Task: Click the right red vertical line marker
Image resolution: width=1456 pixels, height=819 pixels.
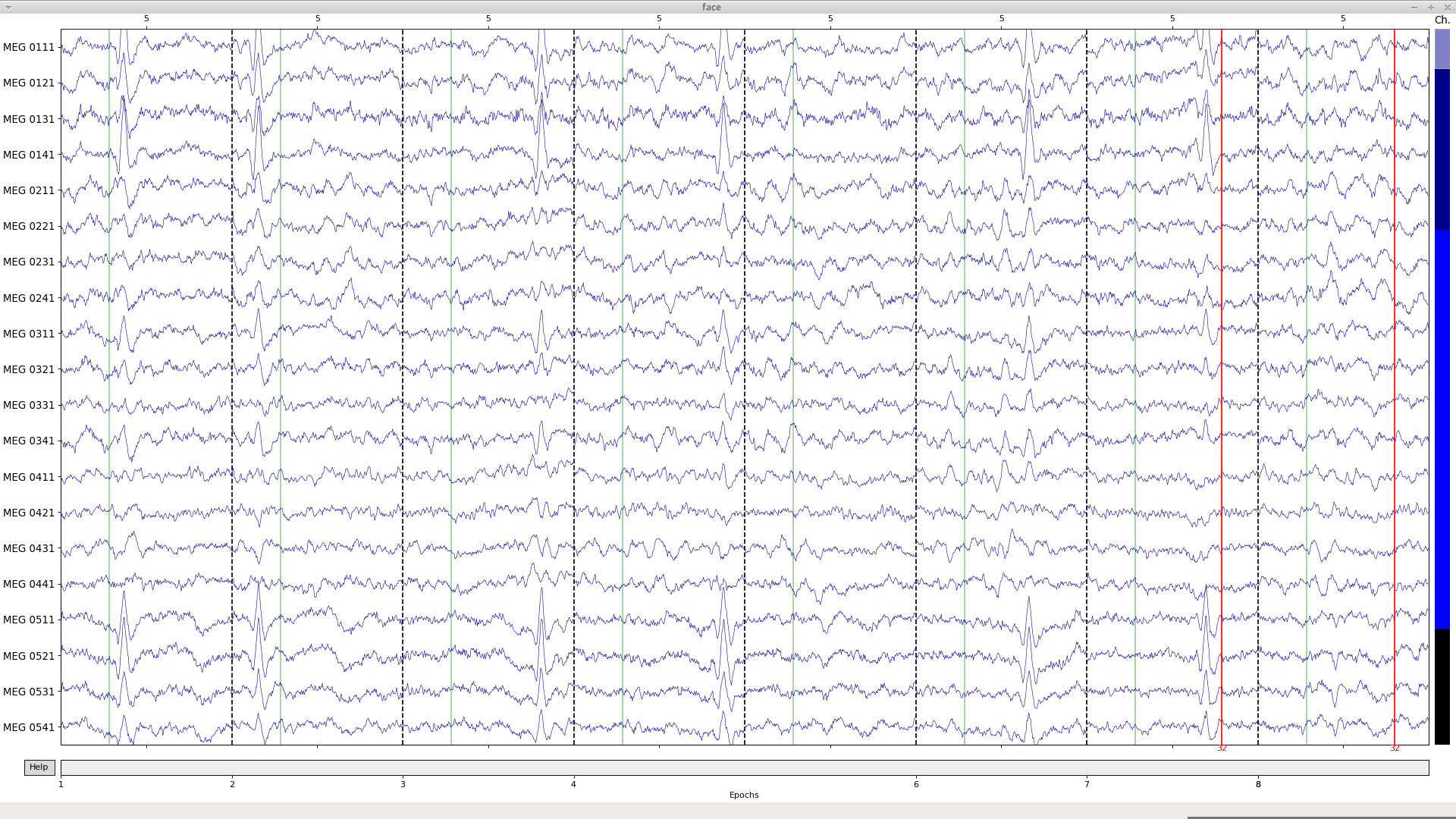Action: click(x=1394, y=379)
